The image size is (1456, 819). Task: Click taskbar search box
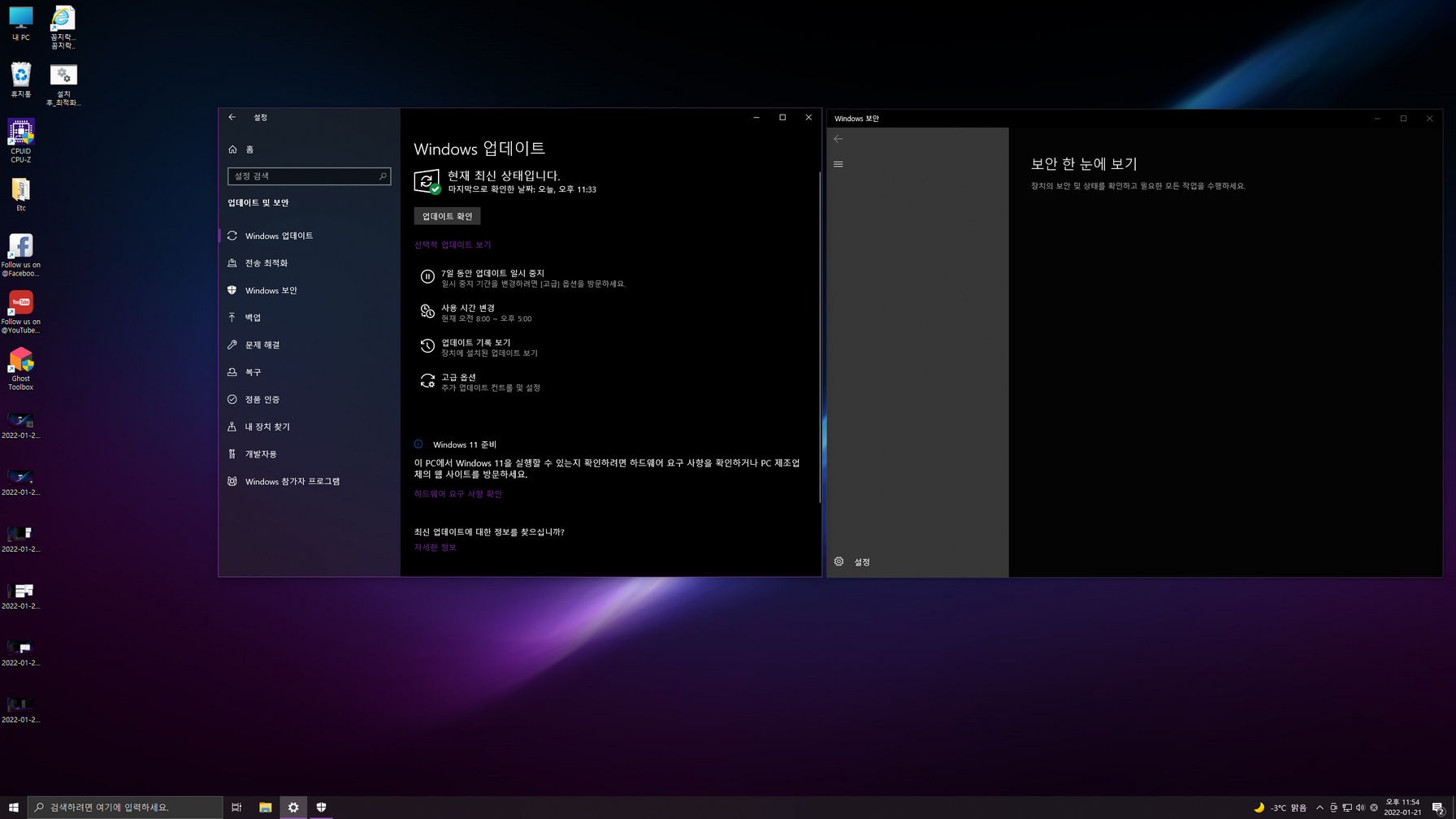(125, 807)
